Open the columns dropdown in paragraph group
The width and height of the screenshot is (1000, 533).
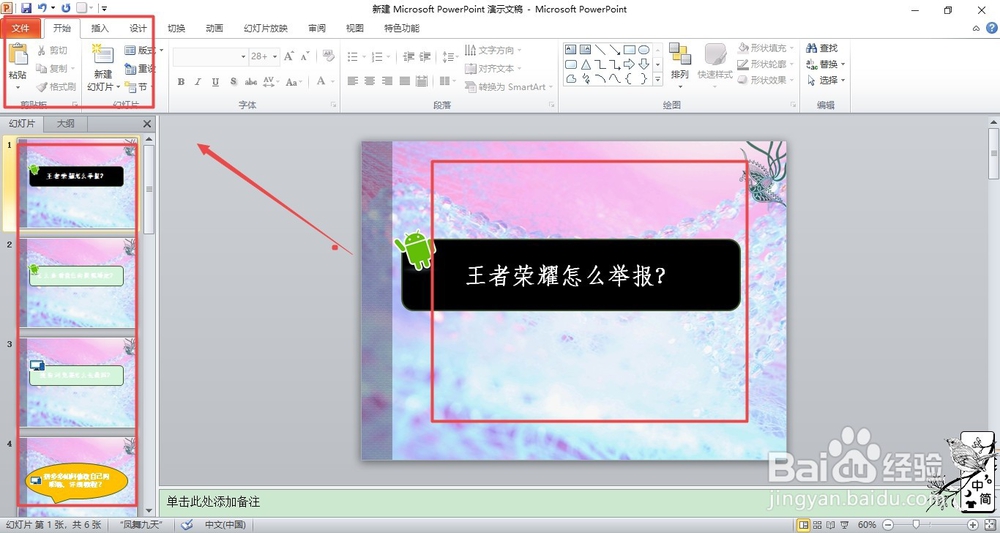point(446,82)
